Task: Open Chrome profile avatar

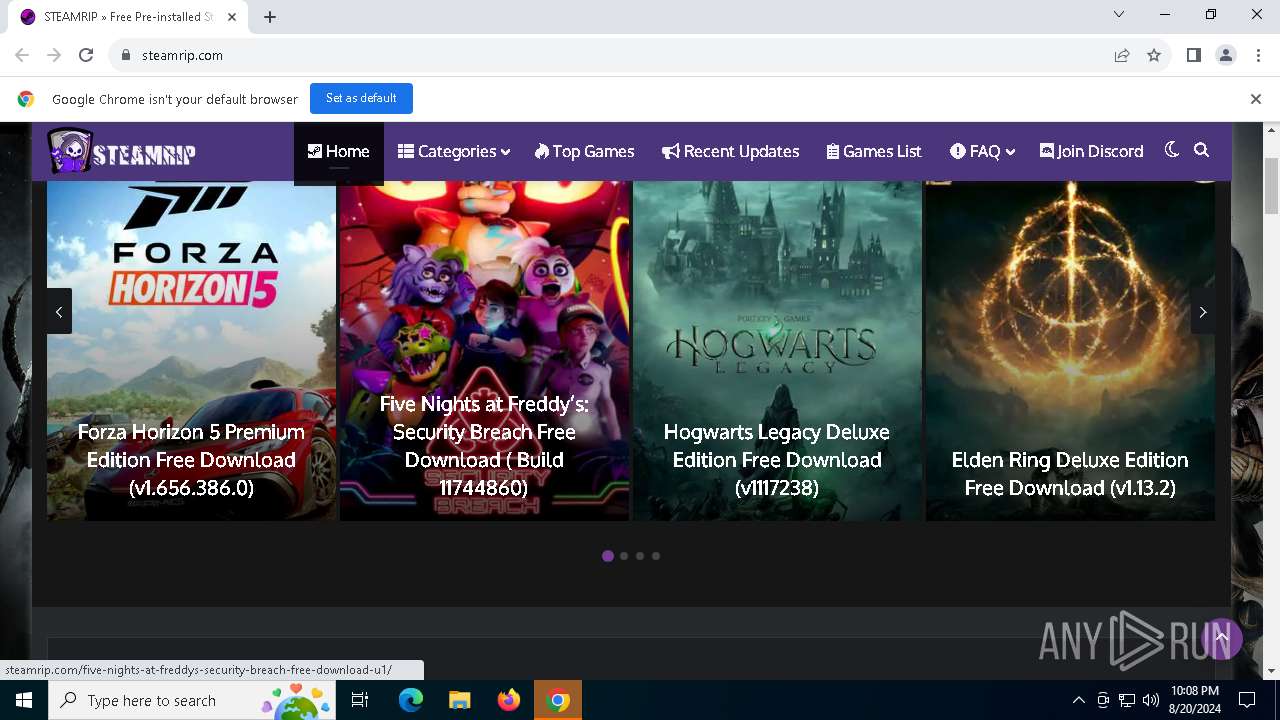Action: 1226,55
